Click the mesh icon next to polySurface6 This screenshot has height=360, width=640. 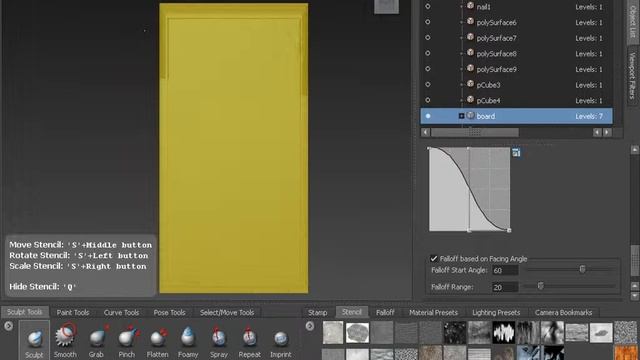click(470, 22)
